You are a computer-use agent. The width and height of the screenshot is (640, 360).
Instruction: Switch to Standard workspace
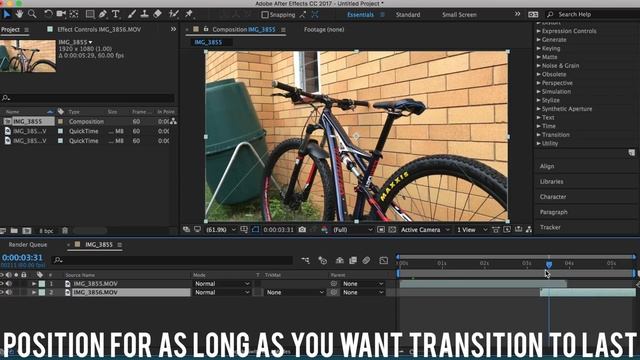(x=408, y=15)
